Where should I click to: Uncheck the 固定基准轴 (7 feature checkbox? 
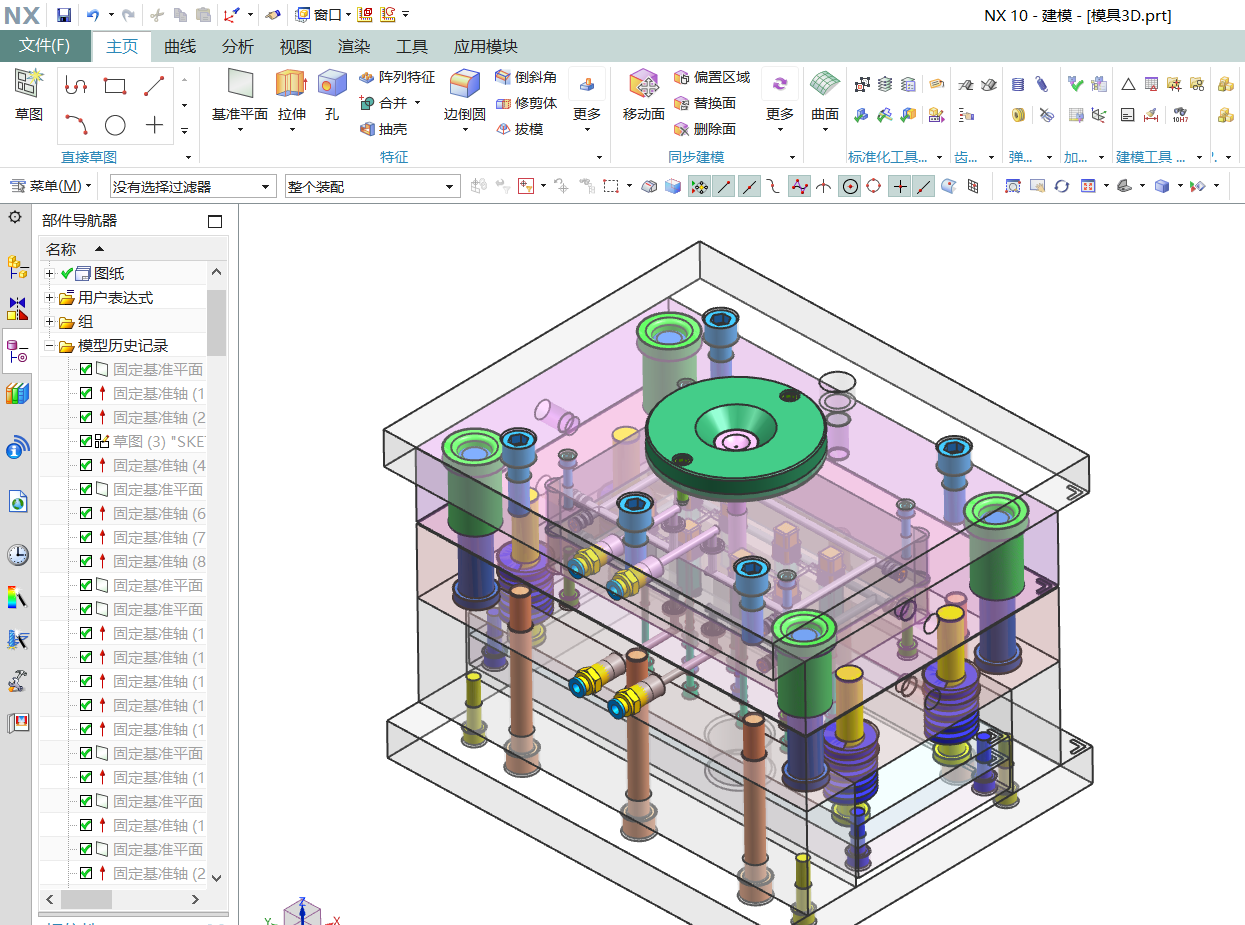(x=86, y=537)
